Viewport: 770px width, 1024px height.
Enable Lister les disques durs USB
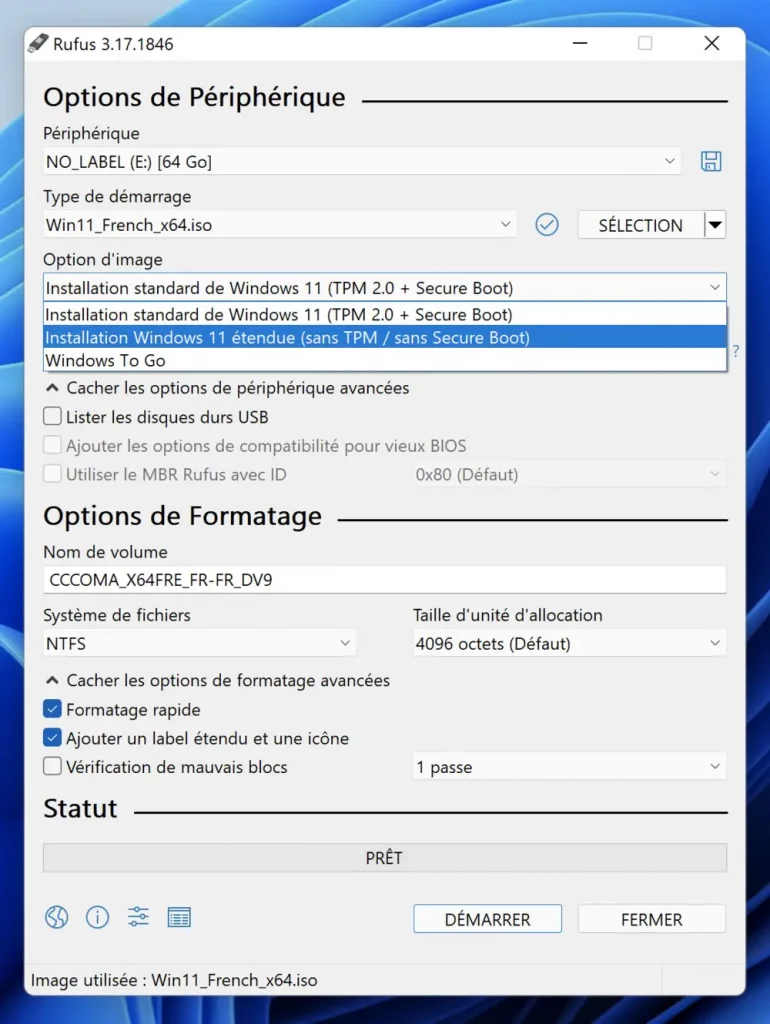[52, 417]
